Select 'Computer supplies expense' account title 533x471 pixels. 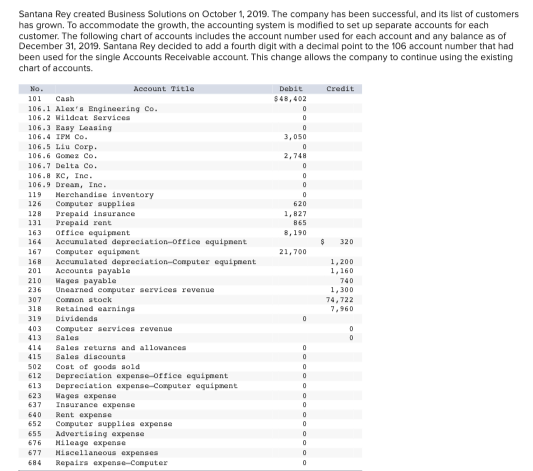(x=114, y=424)
